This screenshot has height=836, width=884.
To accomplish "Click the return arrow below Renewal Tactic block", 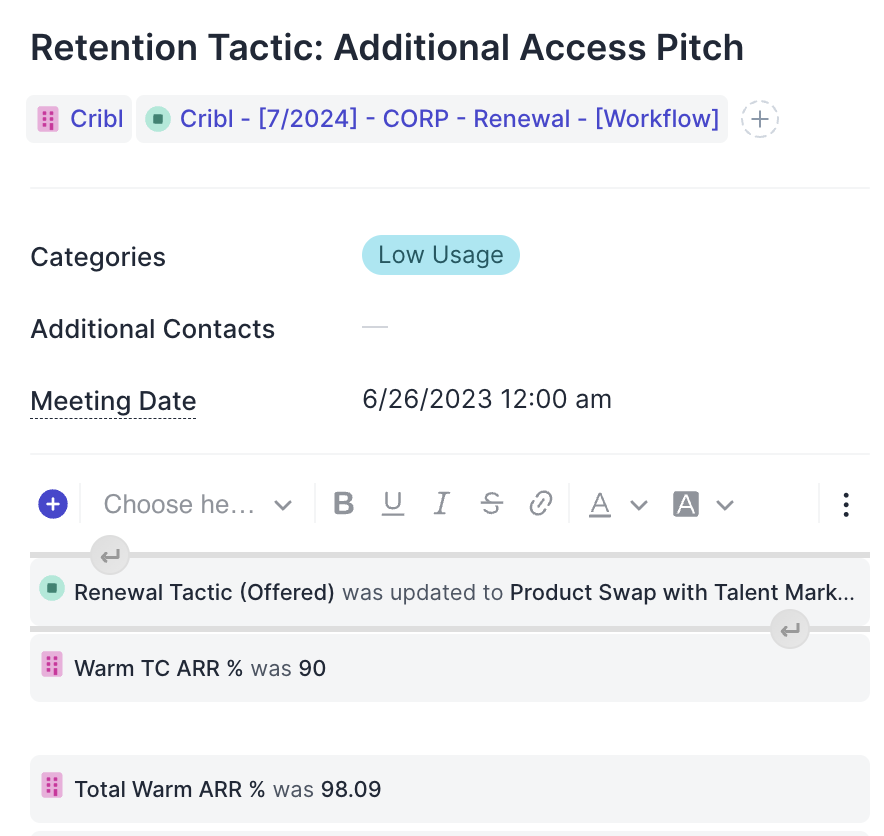I will coord(790,629).
